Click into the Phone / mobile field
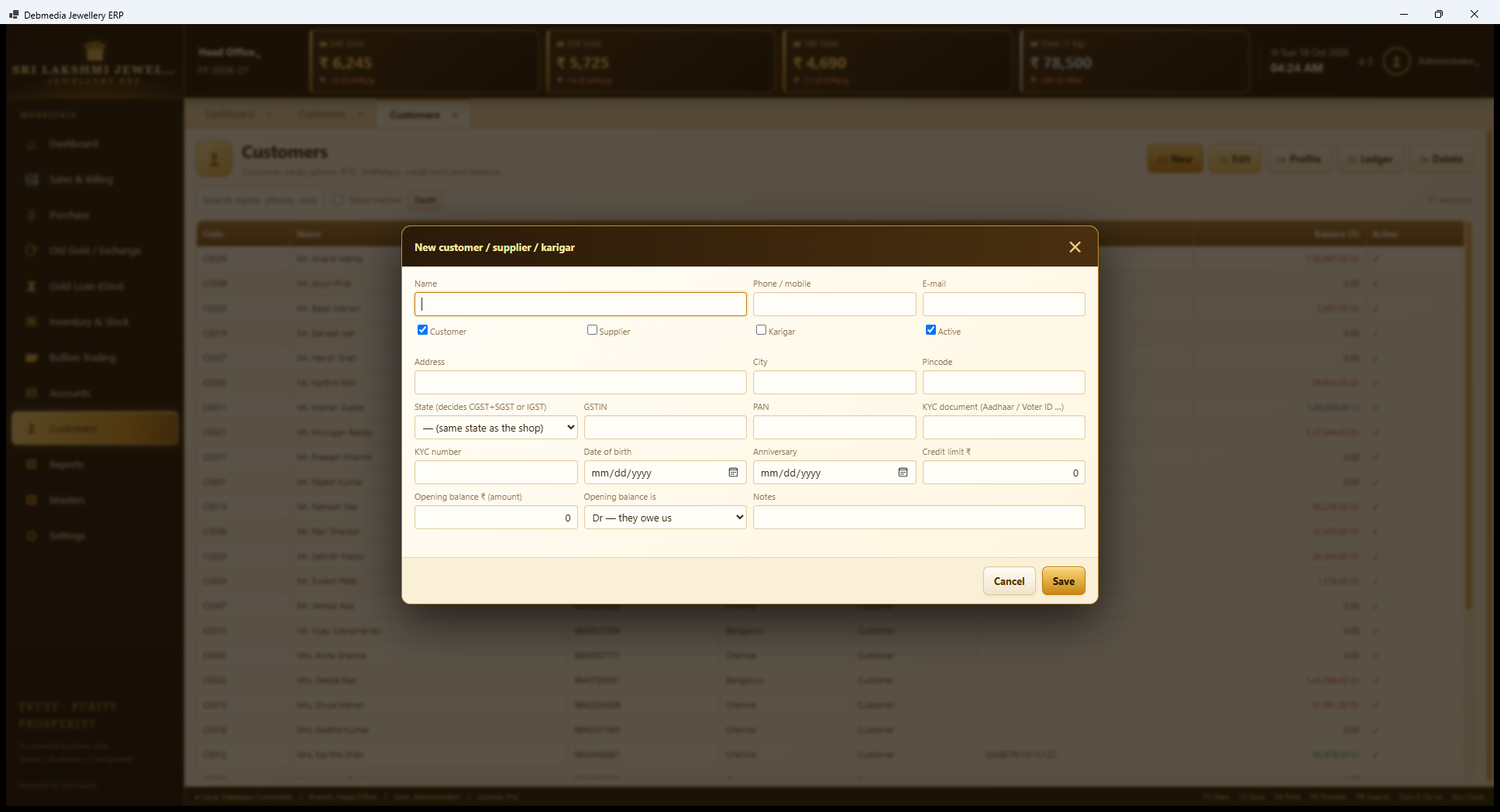1500x812 pixels. 834,304
